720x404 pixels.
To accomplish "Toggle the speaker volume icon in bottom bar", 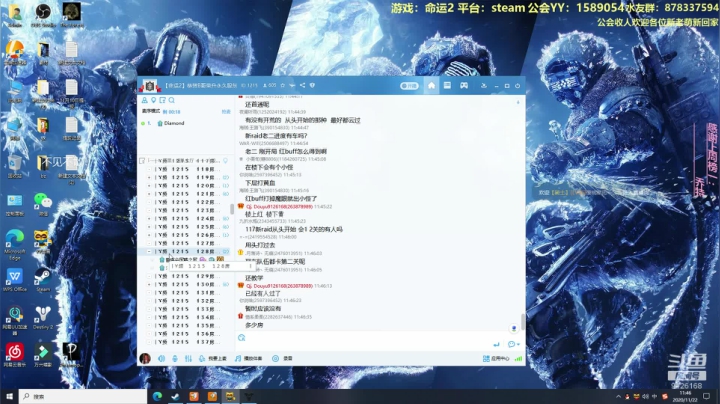I will tap(162, 359).
